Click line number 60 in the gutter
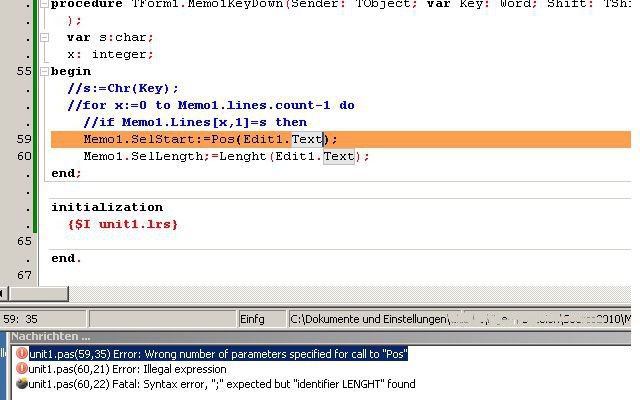The image size is (640, 400). tap(24, 156)
